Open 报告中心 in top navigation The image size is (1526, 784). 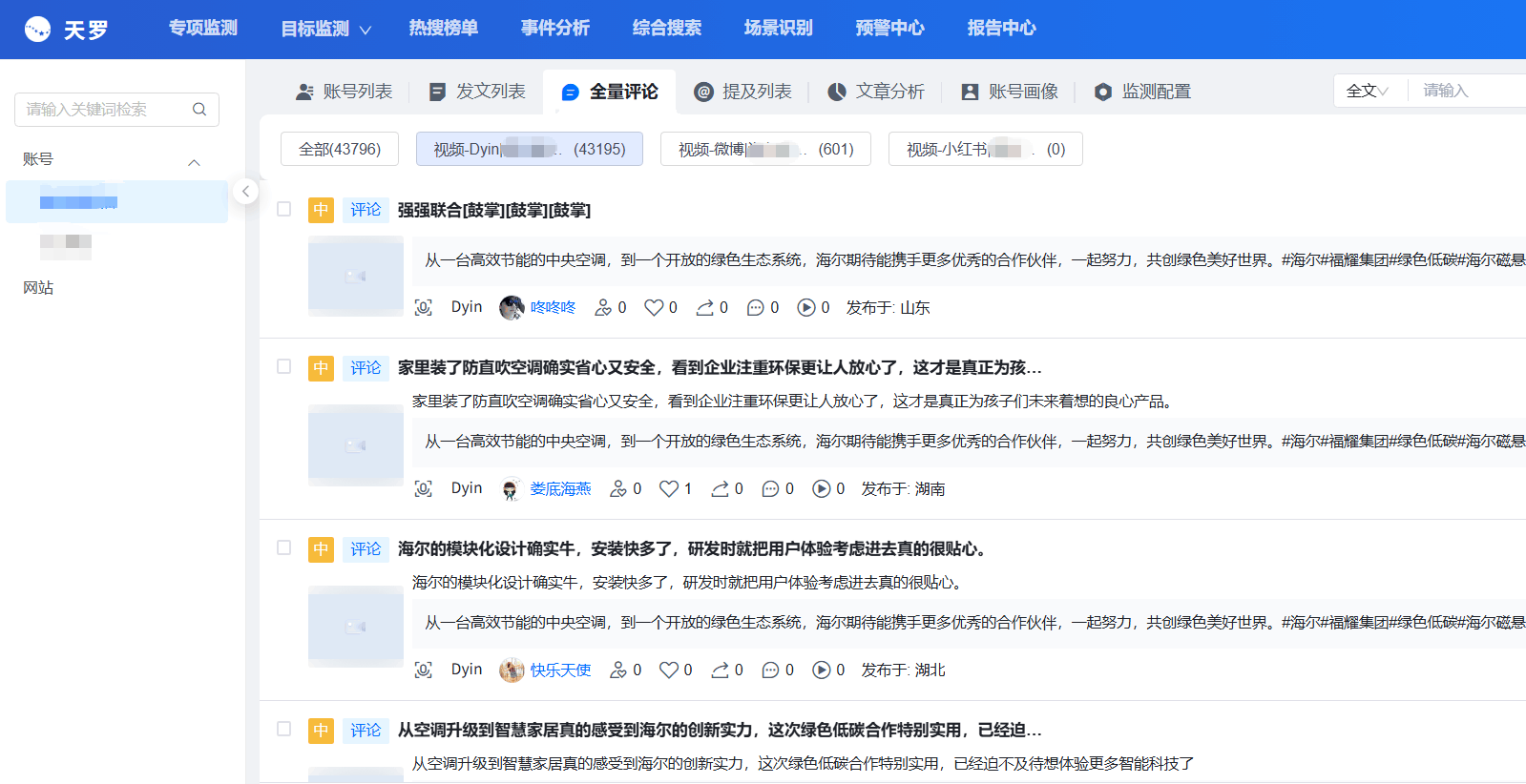tap(1002, 29)
